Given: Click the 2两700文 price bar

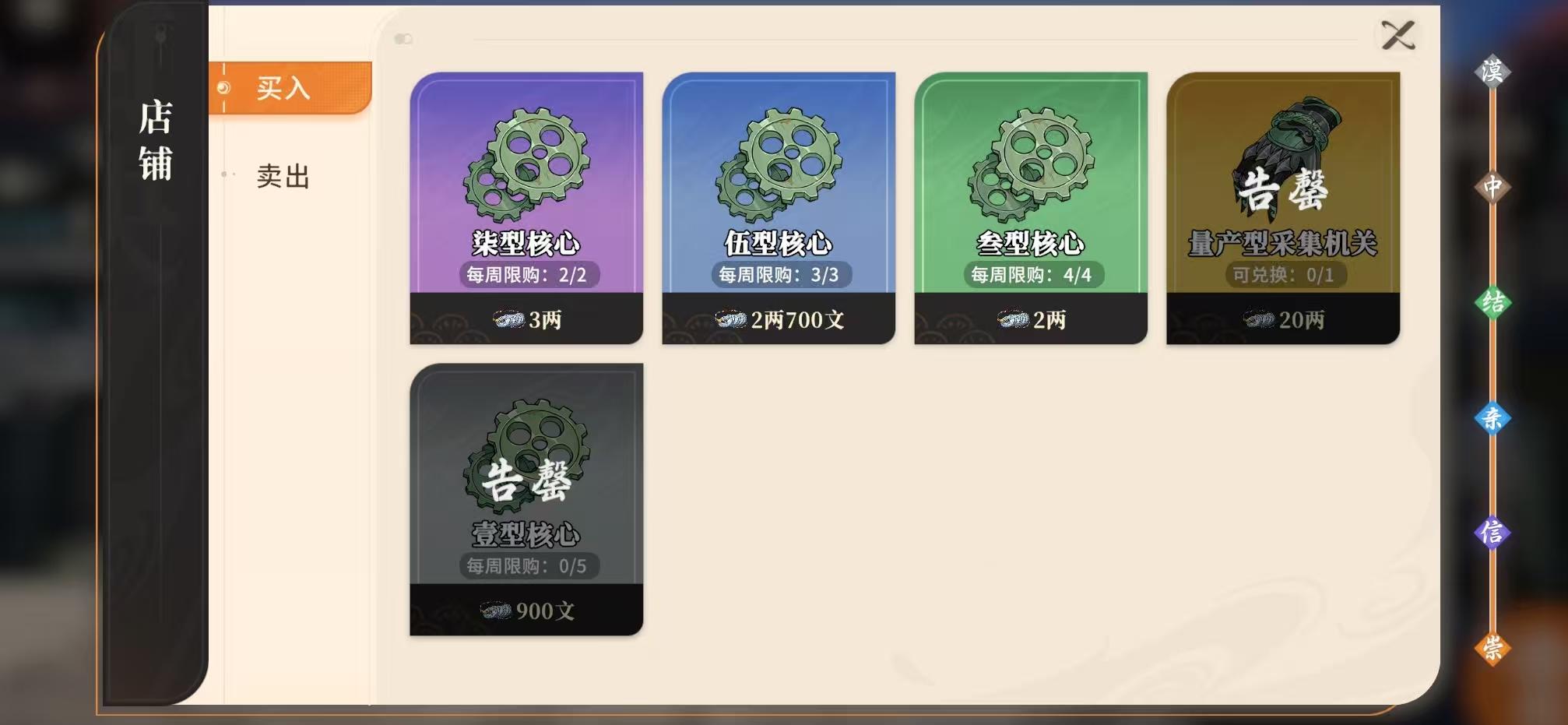Looking at the screenshot, I should click(779, 319).
